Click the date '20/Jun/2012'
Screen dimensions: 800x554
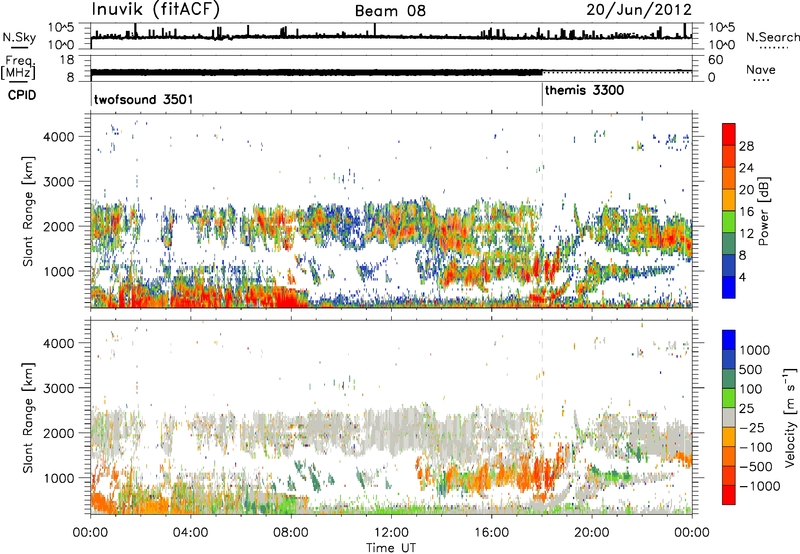click(639, 9)
